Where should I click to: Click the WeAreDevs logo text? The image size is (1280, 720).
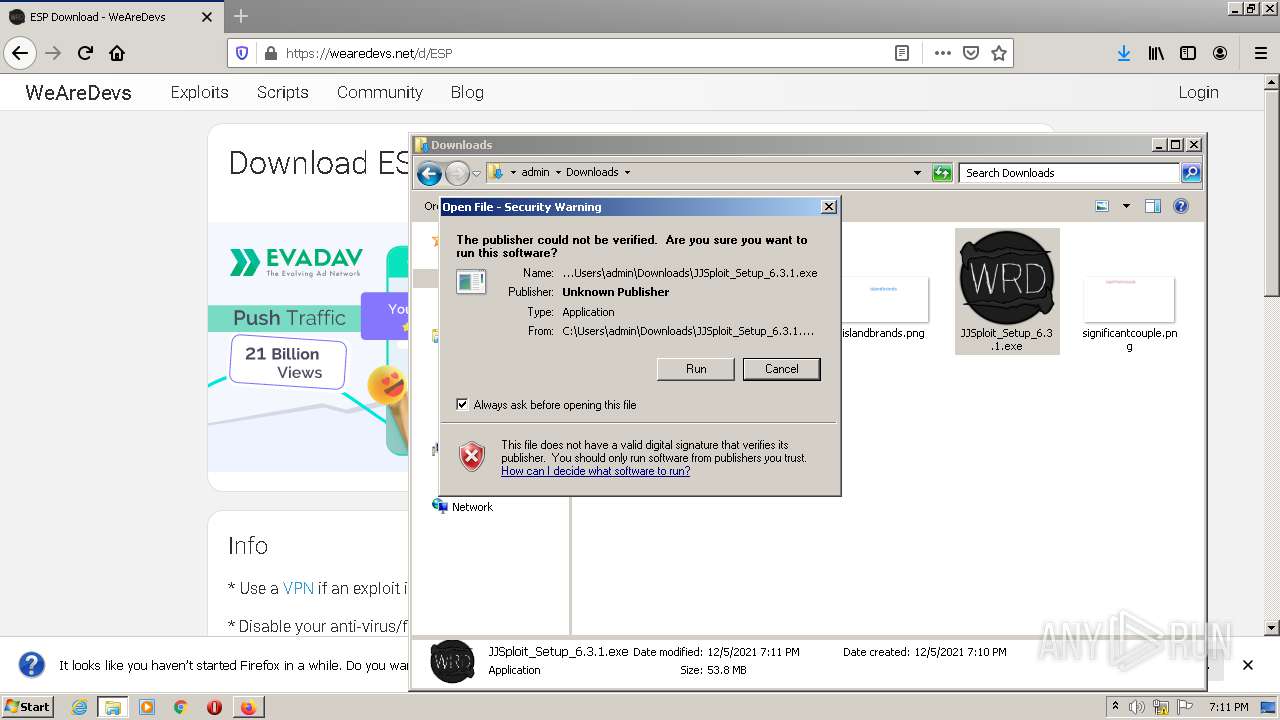(x=78, y=92)
